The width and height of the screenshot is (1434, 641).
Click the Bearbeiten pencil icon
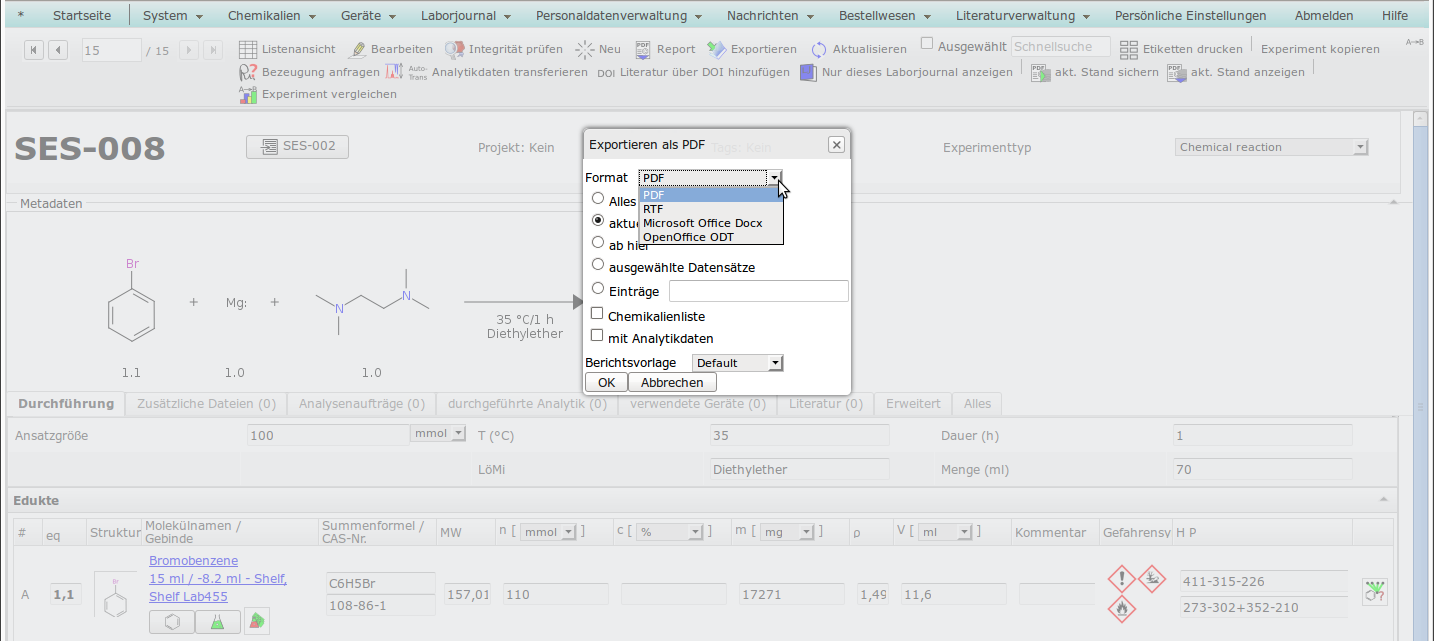pyautogui.click(x=358, y=49)
